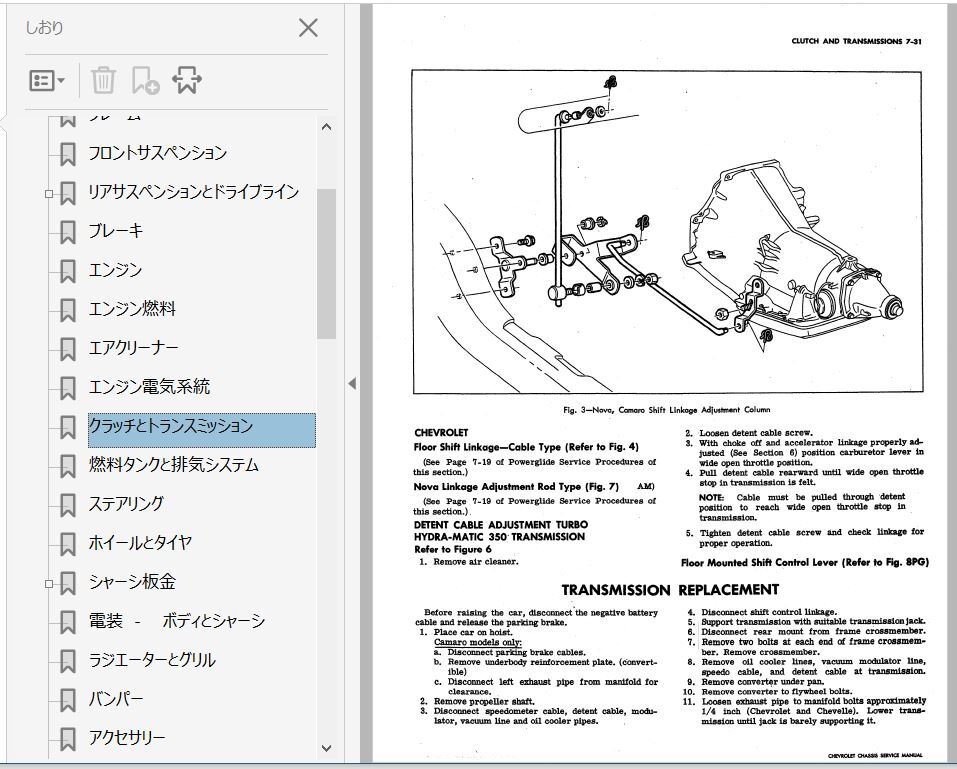Viewport: 957px width, 769px height.
Task: Select ホイールとタイヤ bookmark
Action: pyautogui.click(x=140, y=543)
